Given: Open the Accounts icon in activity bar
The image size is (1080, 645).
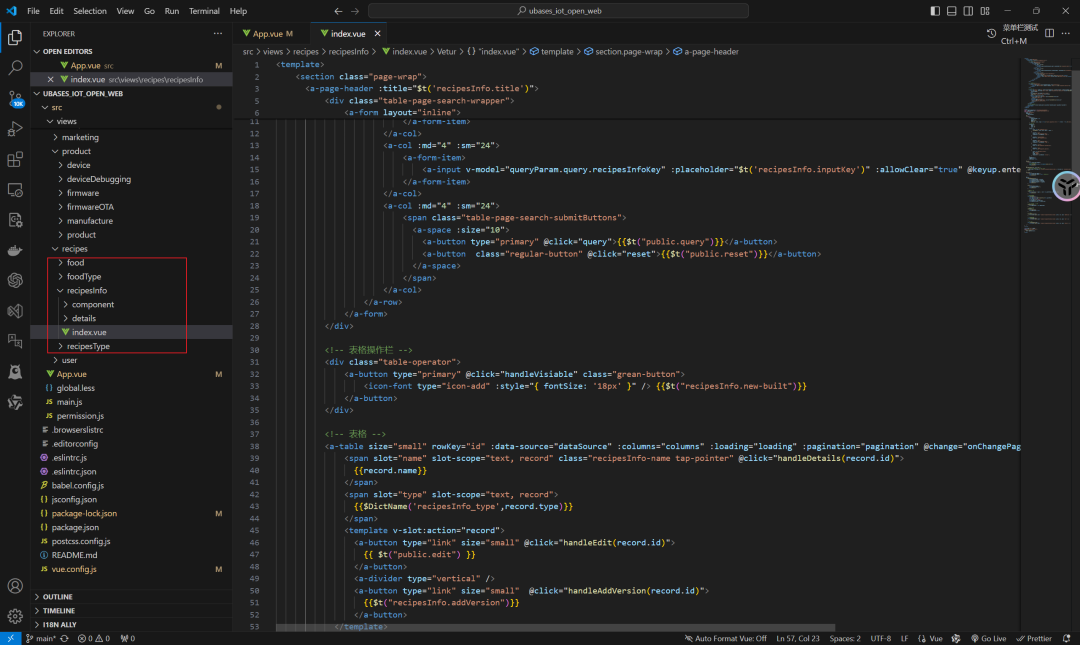Looking at the screenshot, I should tap(15, 586).
